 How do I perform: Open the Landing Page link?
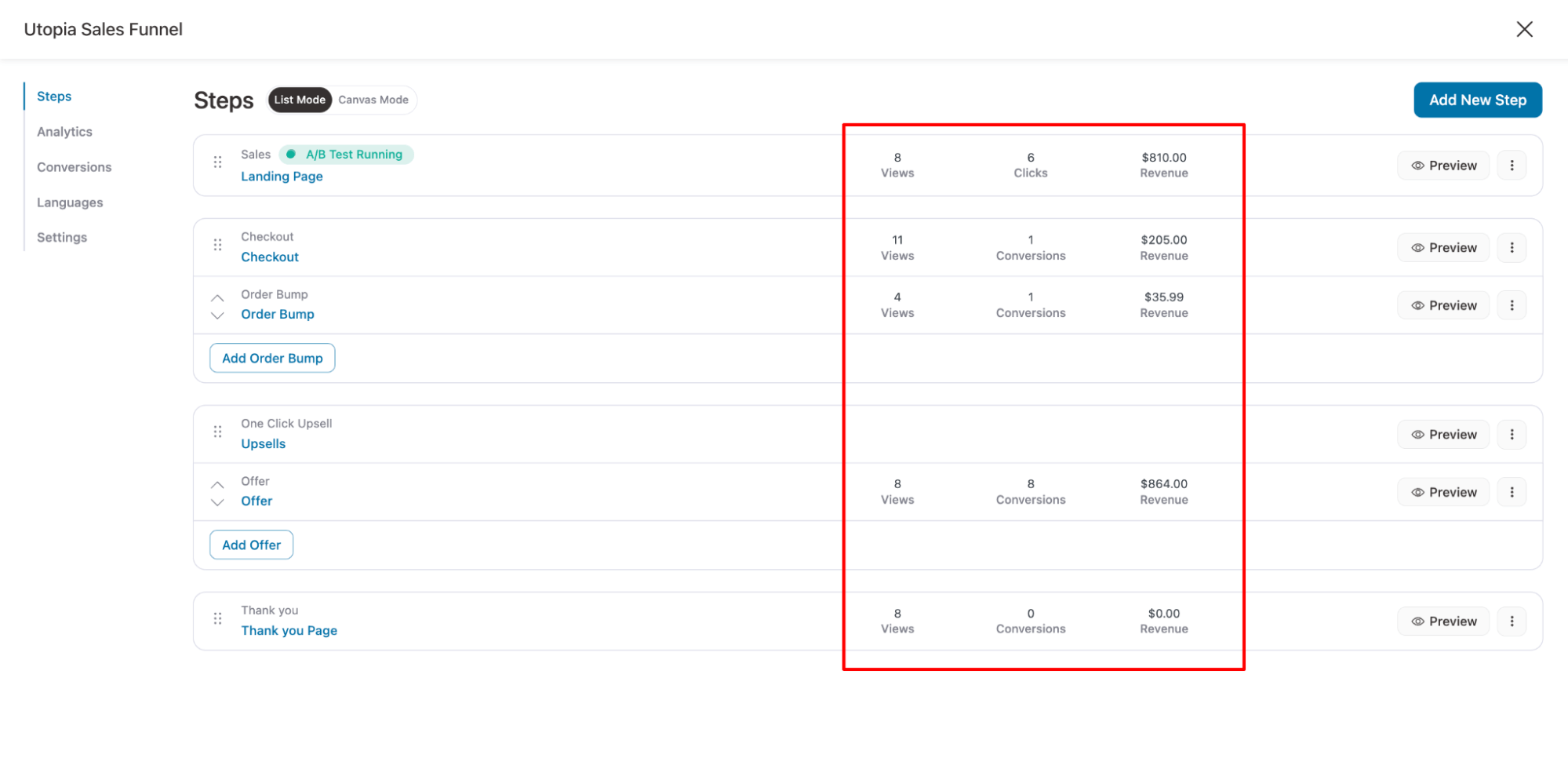coord(282,177)
